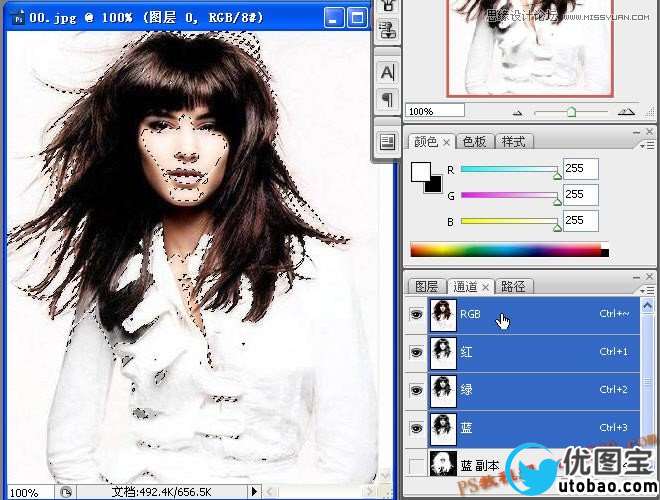Select the RGB channel thumbnail
This screenshot has width=660, height=500.
pyautogui.click(x=443, y=315)
